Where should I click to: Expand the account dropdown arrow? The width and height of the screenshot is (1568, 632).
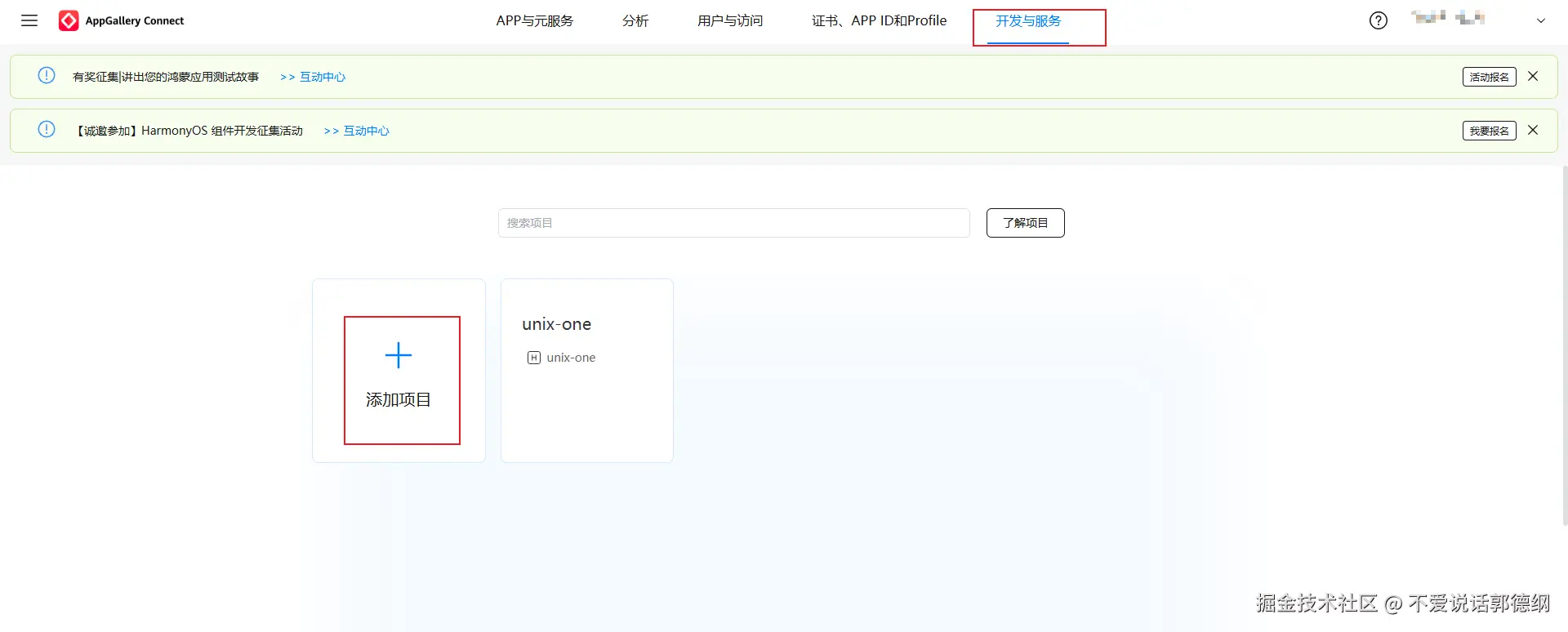click(x=1541, y=20)
